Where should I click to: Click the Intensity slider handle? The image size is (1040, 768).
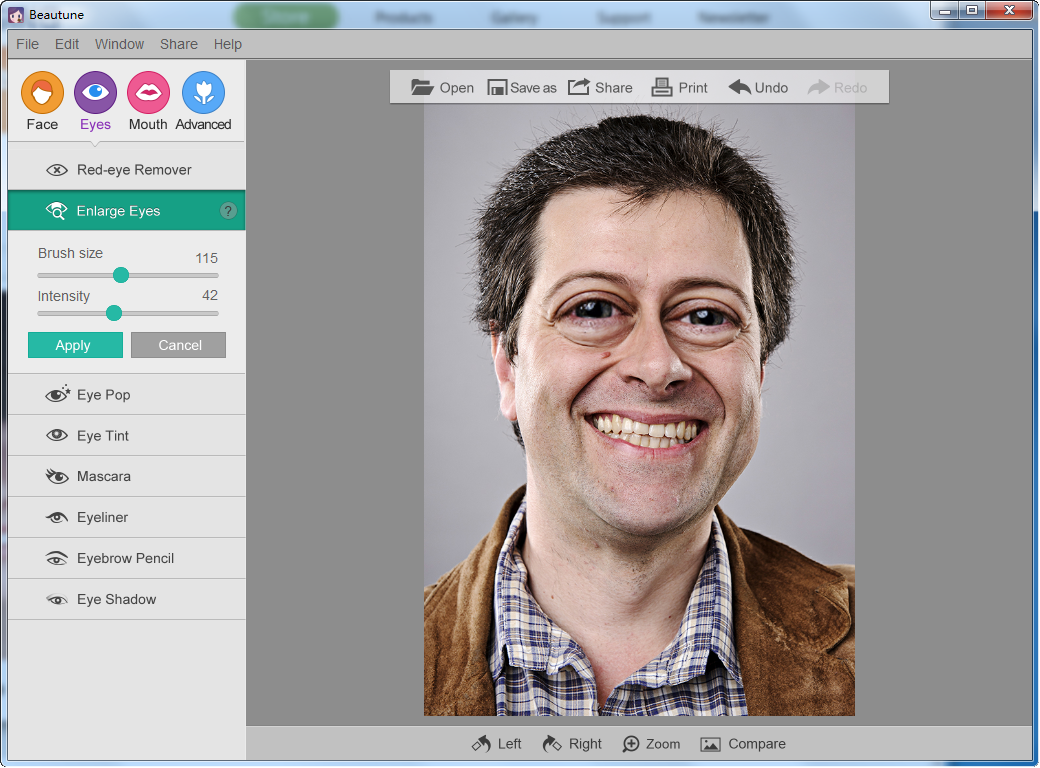click(x=114, y=313)
